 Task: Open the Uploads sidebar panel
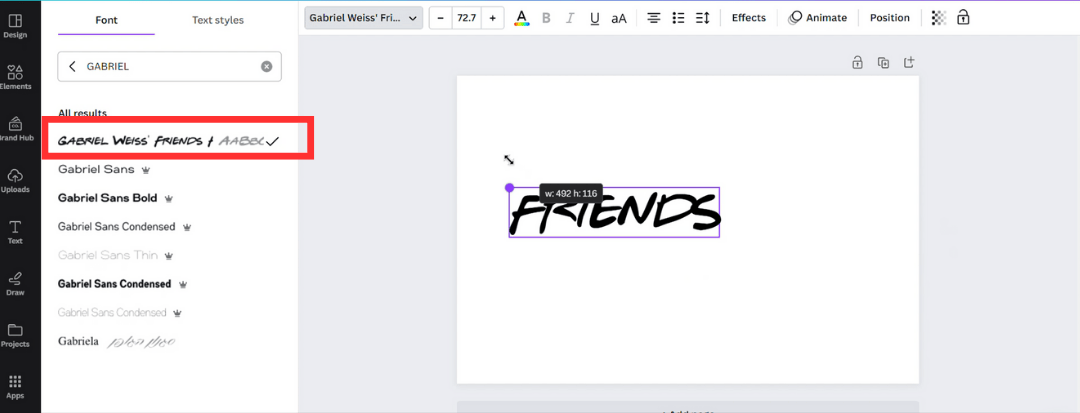coord(15,179)
